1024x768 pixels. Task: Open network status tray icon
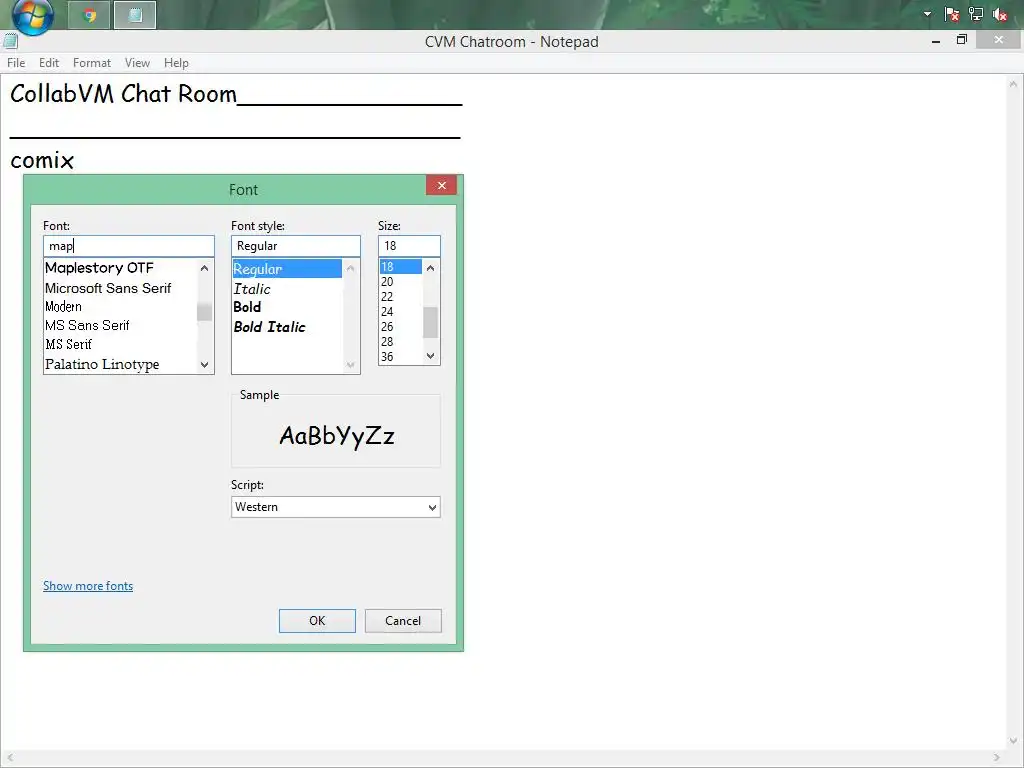976,14
